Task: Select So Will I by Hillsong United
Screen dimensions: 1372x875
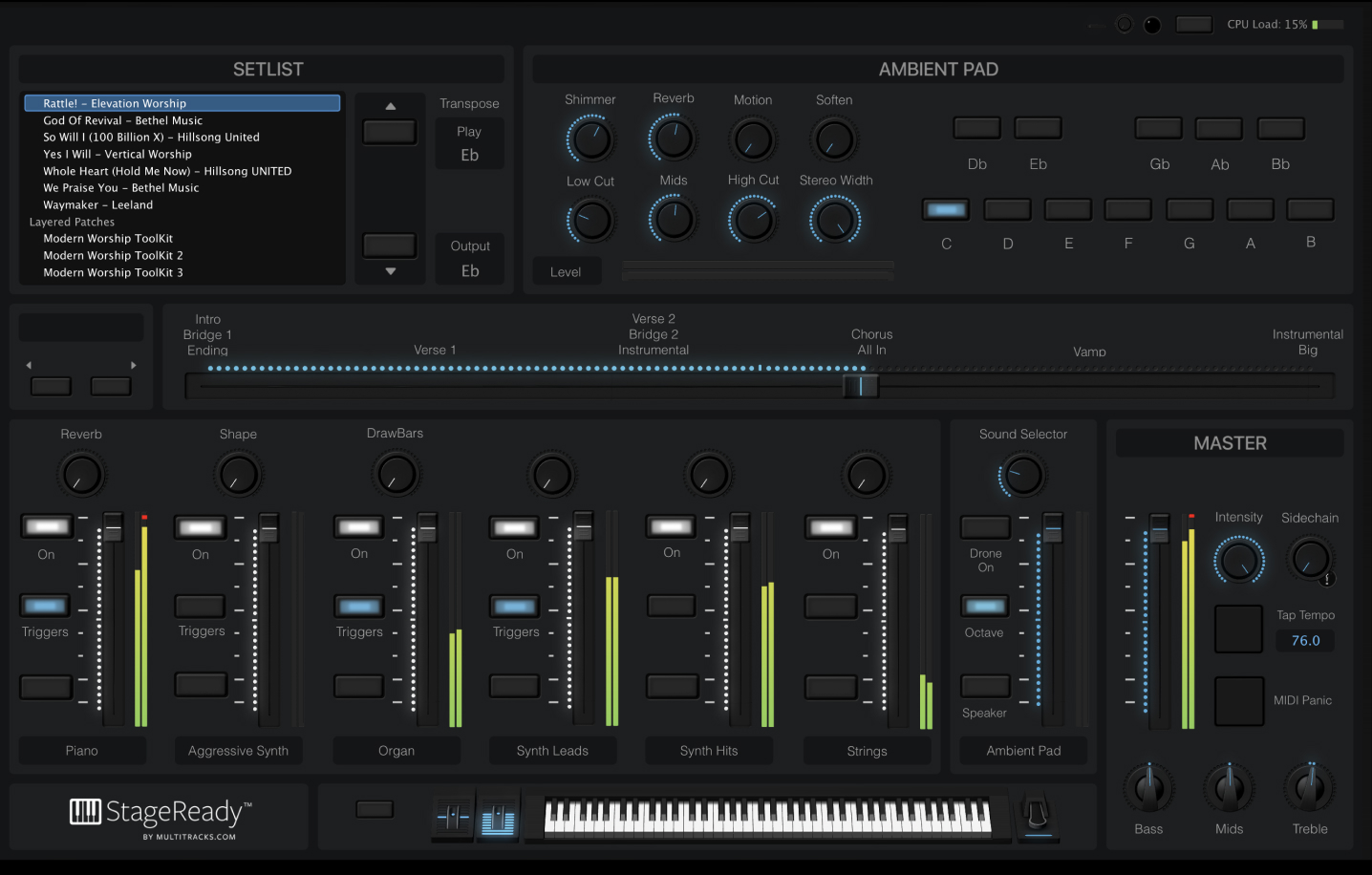Action: 150,137
